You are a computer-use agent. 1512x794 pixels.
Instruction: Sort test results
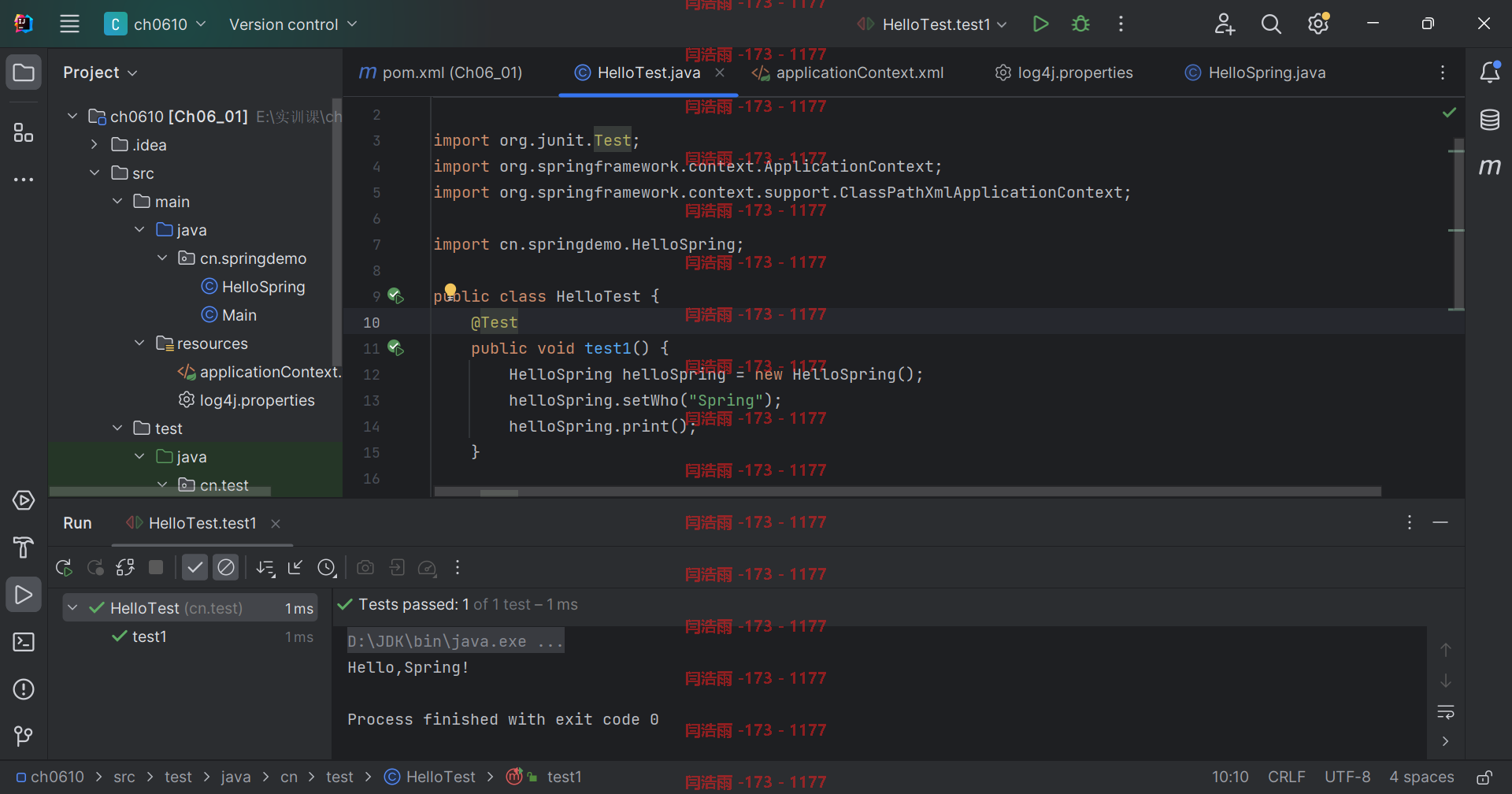(x=265, y=567)
